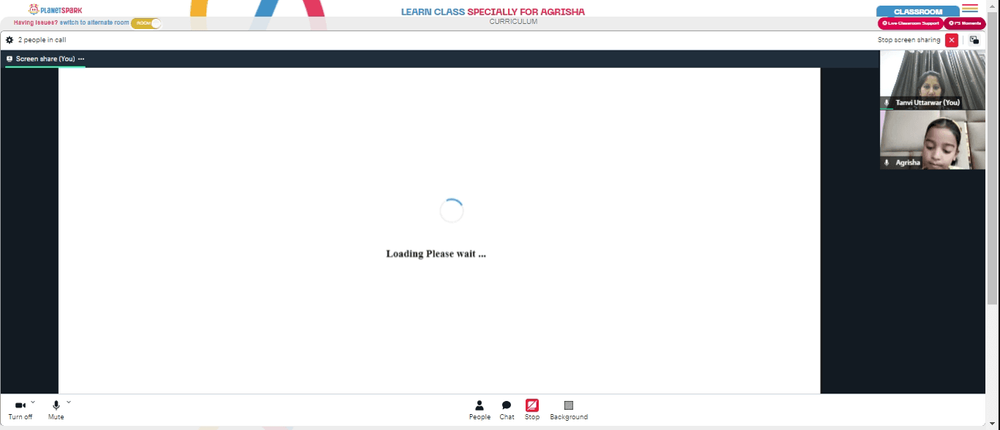Mute the microphone

pos(56,410)
